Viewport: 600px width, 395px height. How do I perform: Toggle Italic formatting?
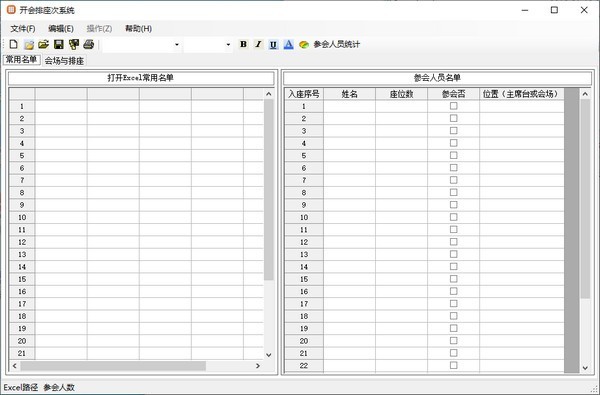pyautogui.click(x=258, y=44)
